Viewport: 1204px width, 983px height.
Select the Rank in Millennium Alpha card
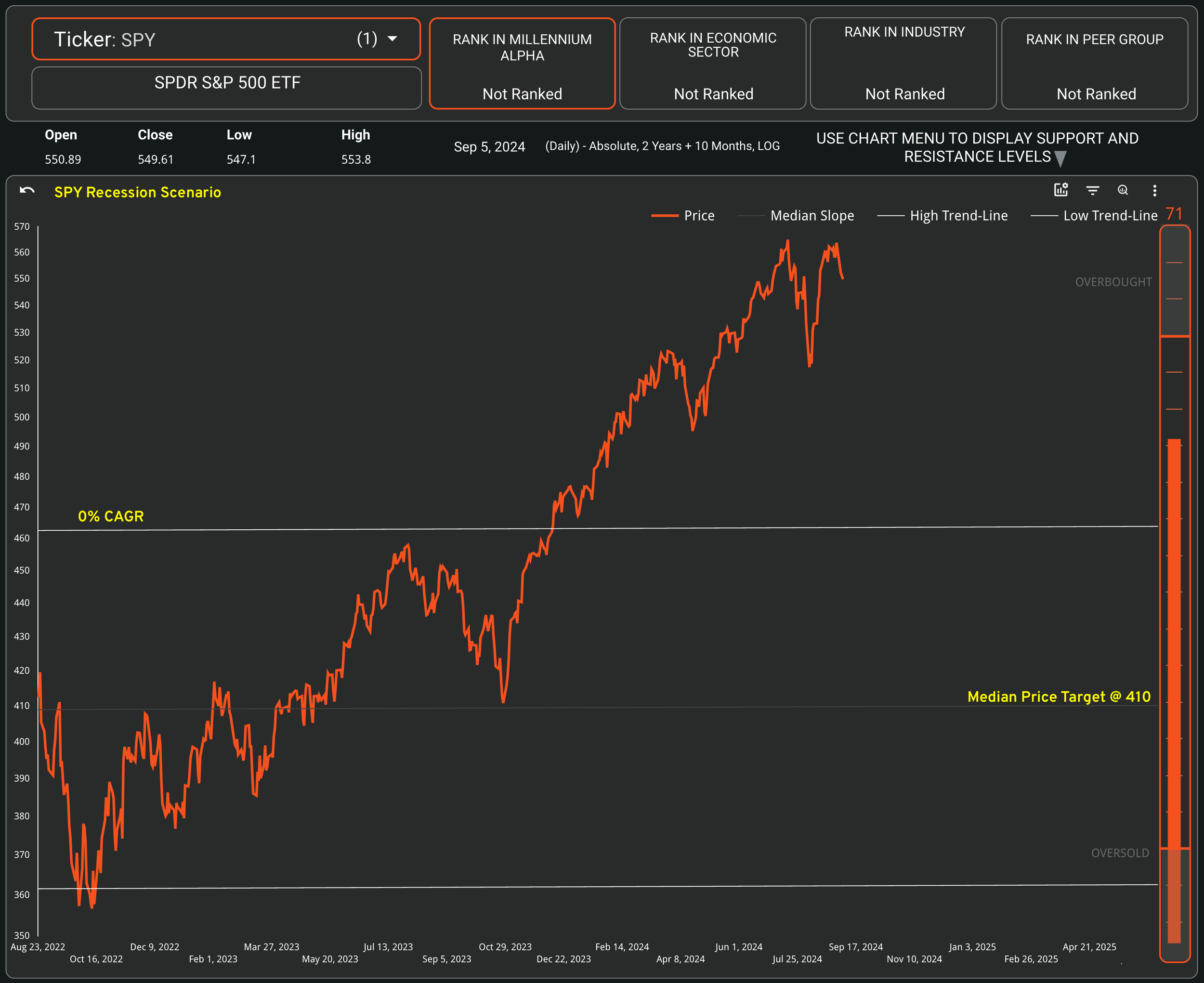coord(522,64)
